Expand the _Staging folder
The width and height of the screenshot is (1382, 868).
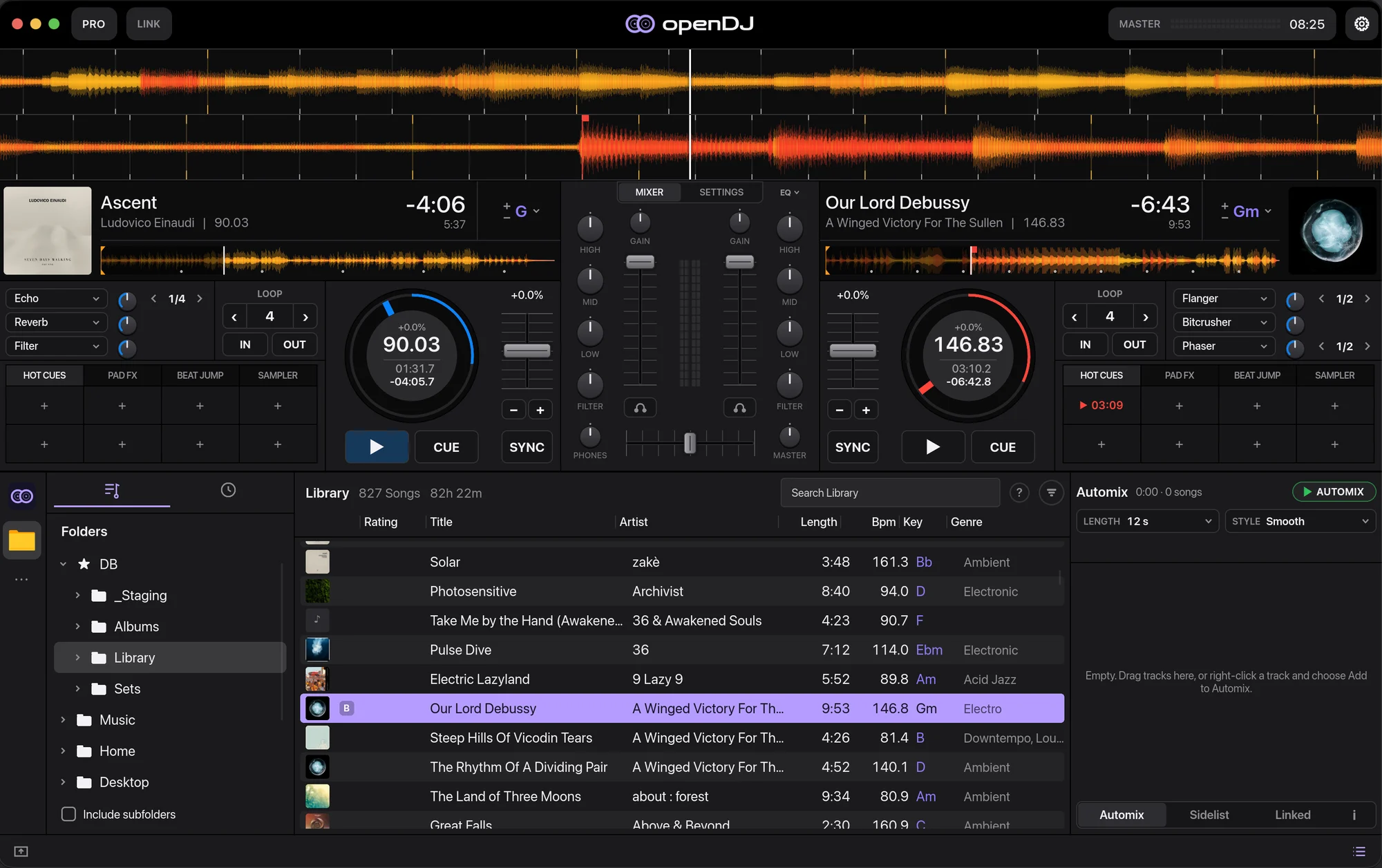77,595
